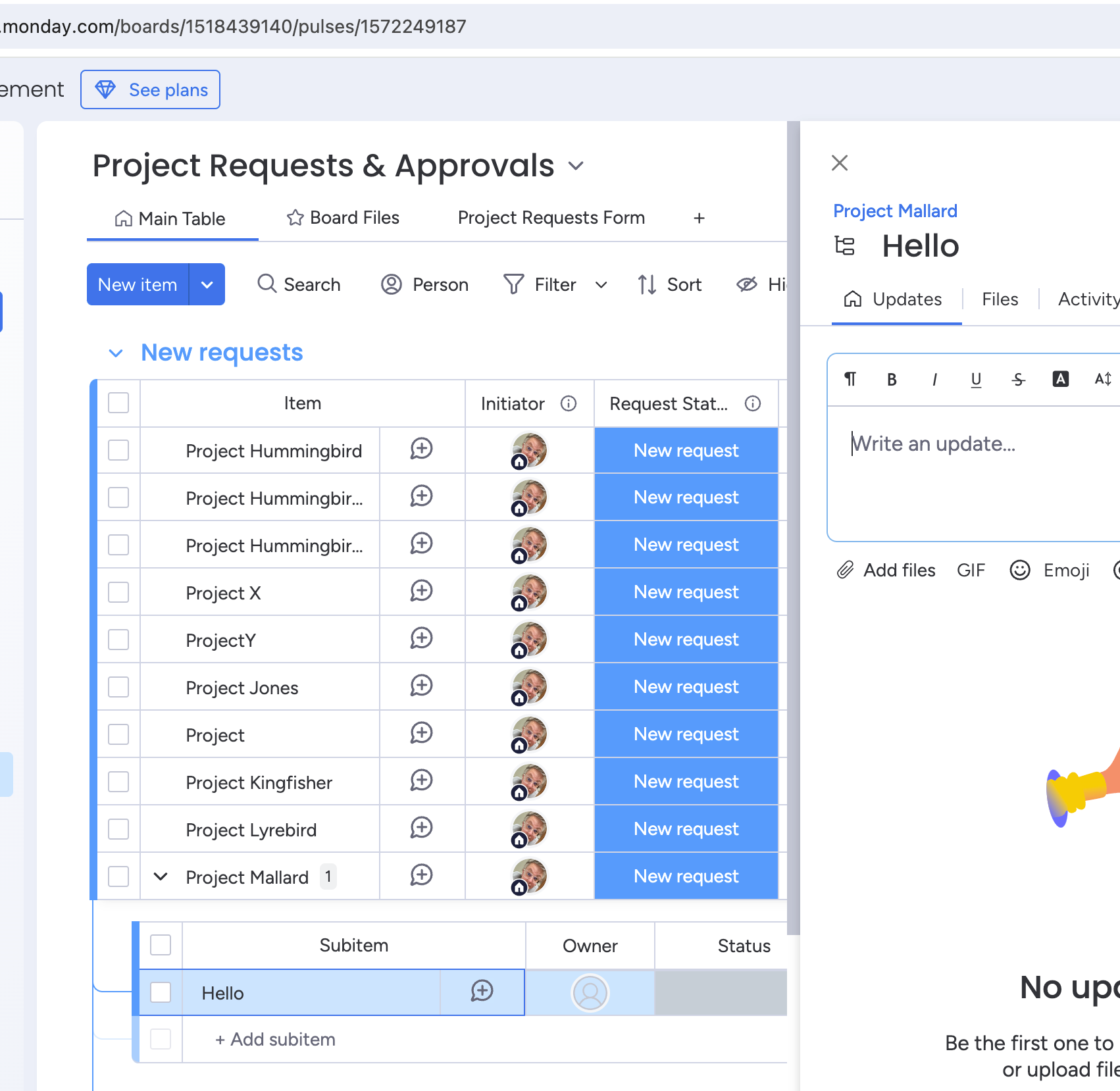Click the board vertical scrollbar

tap(794, 526)
